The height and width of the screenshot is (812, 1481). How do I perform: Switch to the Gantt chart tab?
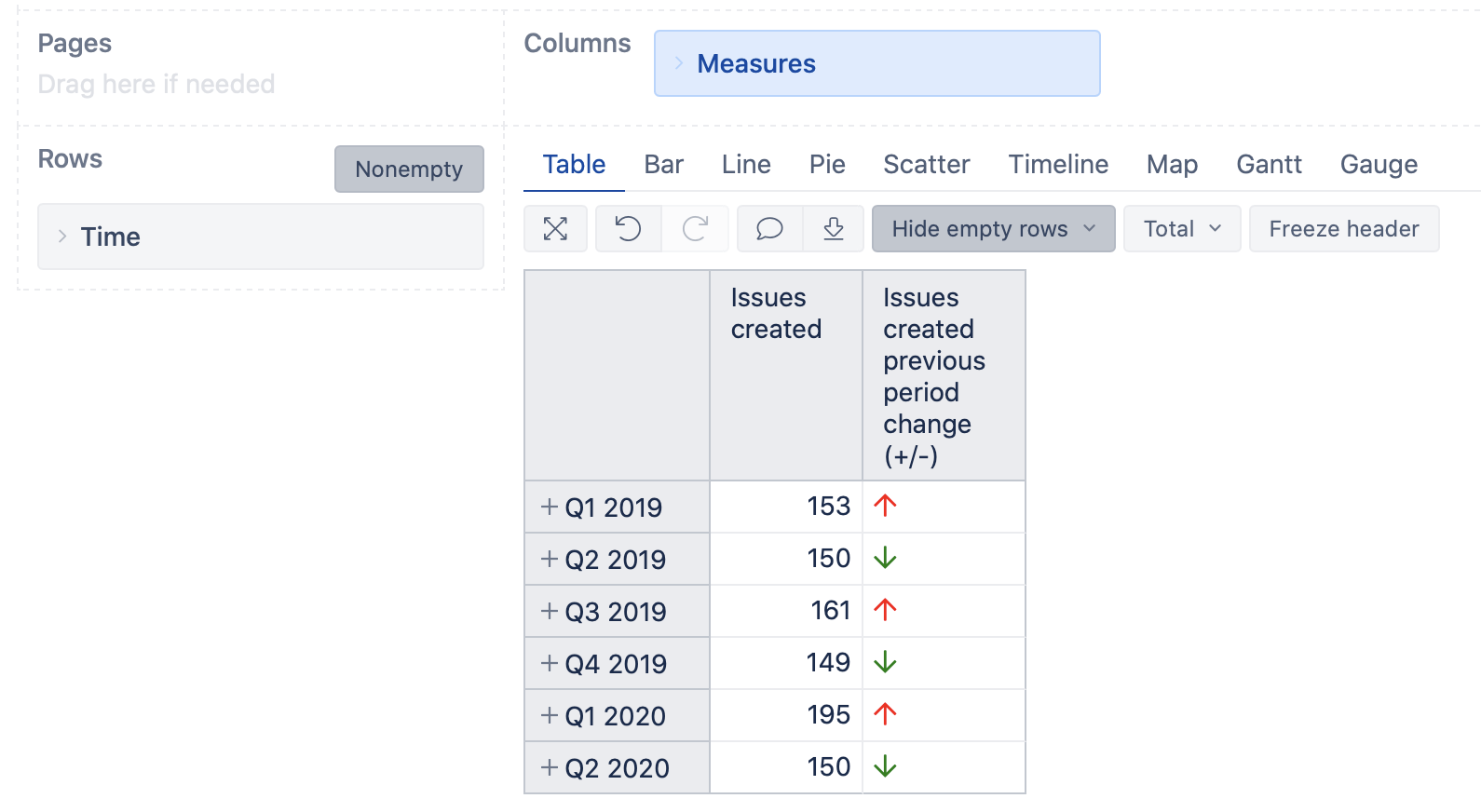1269,165
